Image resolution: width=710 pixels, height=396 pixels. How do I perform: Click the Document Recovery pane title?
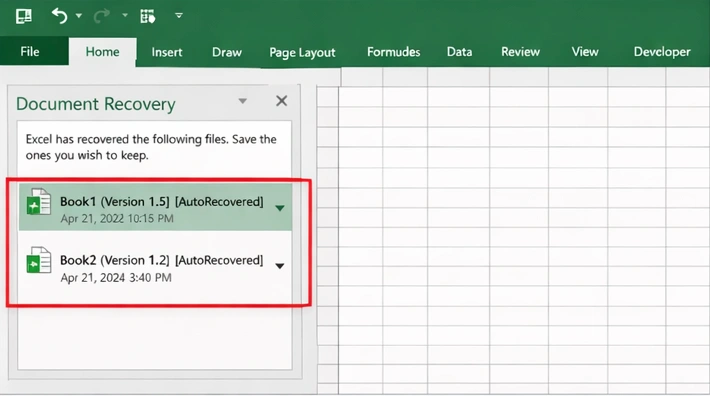point(96,104)
